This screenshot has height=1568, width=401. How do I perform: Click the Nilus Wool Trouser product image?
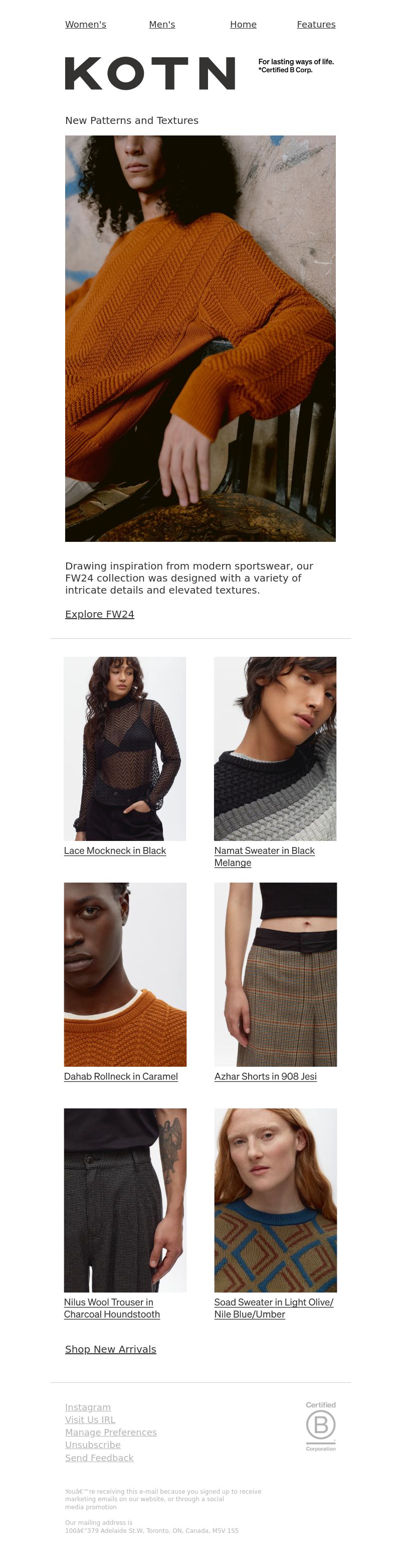click(x=125, y=1200)
